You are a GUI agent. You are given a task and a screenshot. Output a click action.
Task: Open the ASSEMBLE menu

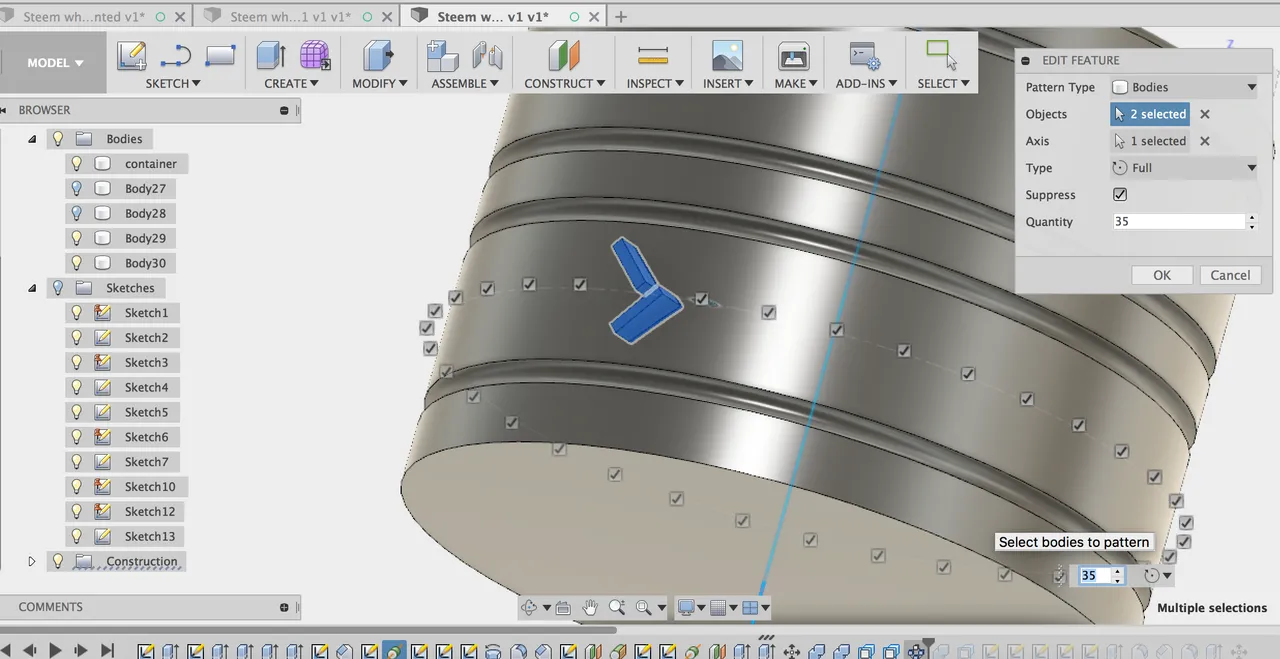click(465, 83)
